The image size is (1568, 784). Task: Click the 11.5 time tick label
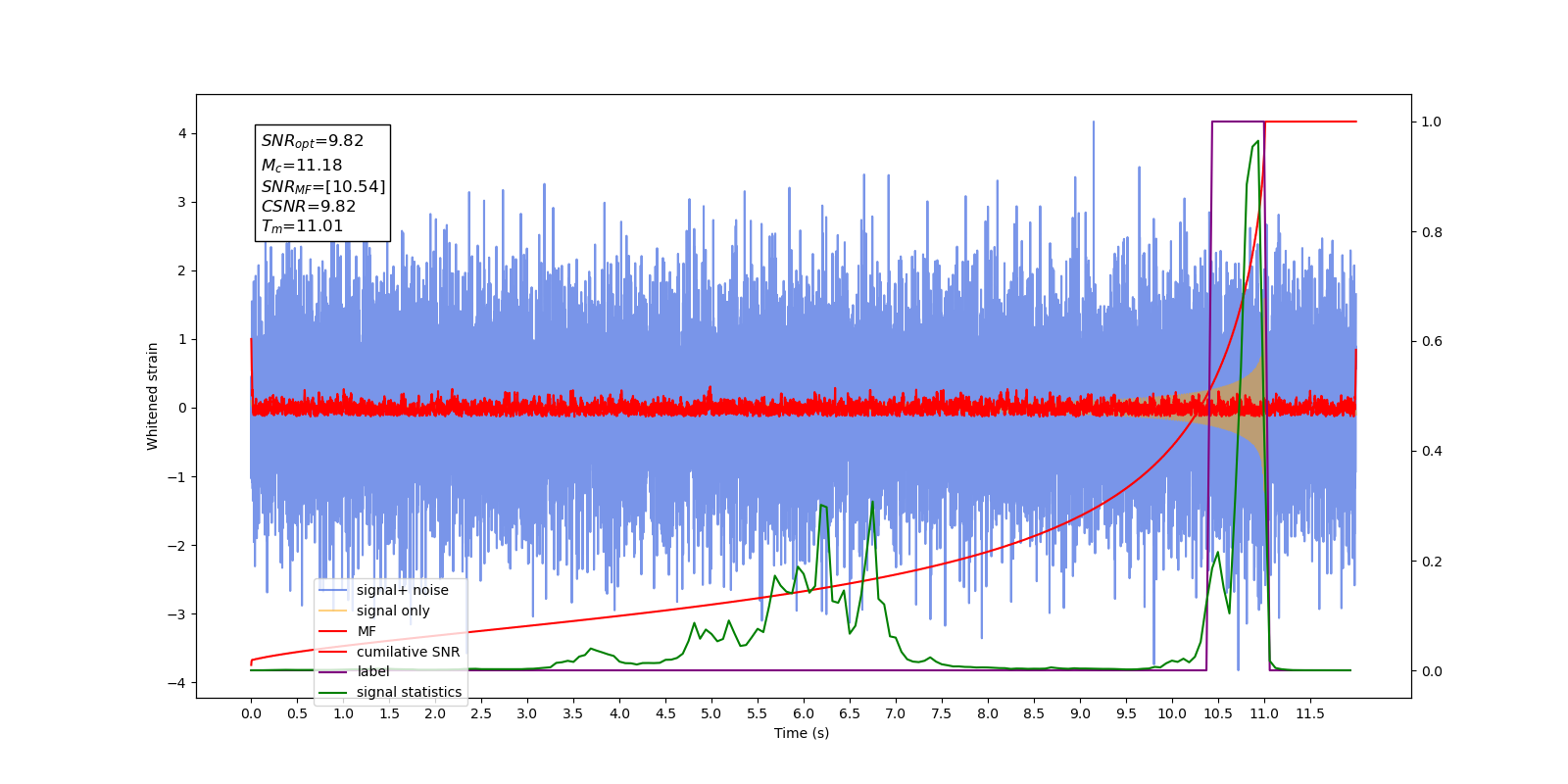coord(1310,713)
